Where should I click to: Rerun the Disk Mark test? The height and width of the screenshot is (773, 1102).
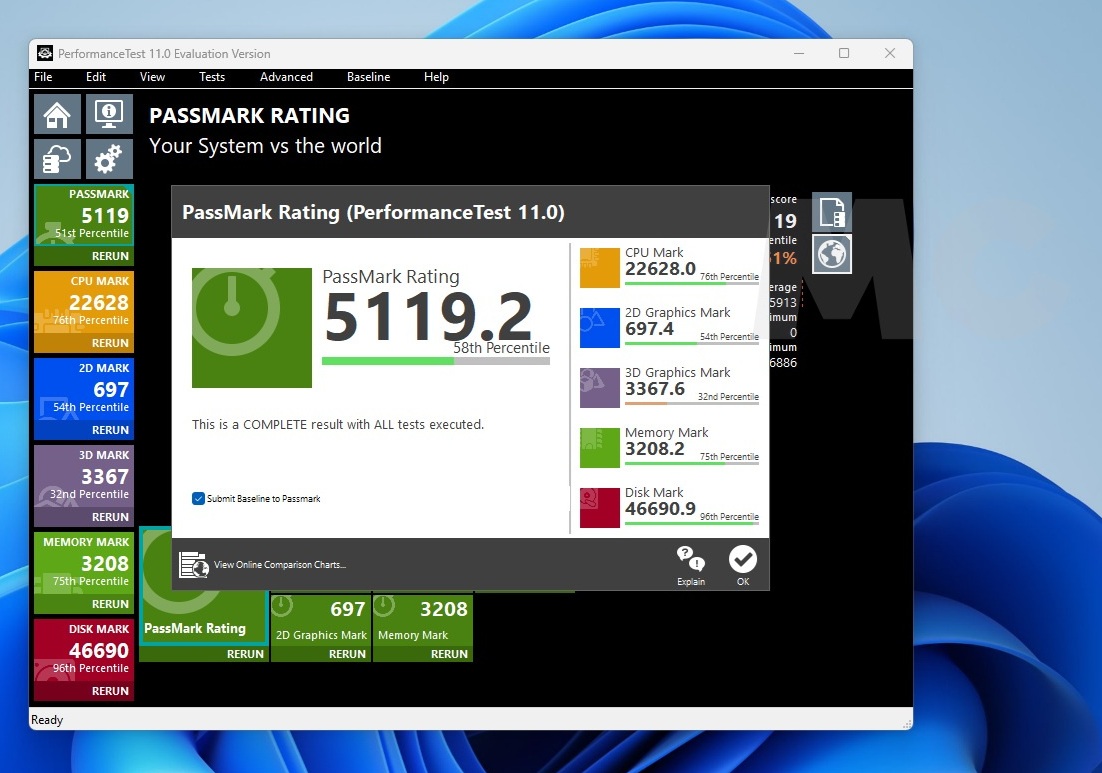110,691
